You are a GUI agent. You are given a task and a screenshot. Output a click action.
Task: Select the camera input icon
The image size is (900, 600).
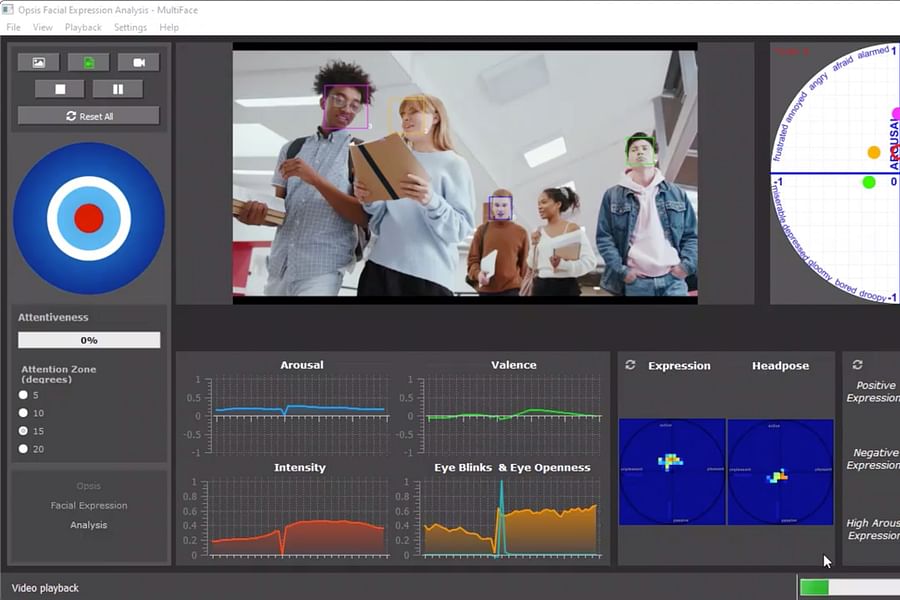(140, 61)
